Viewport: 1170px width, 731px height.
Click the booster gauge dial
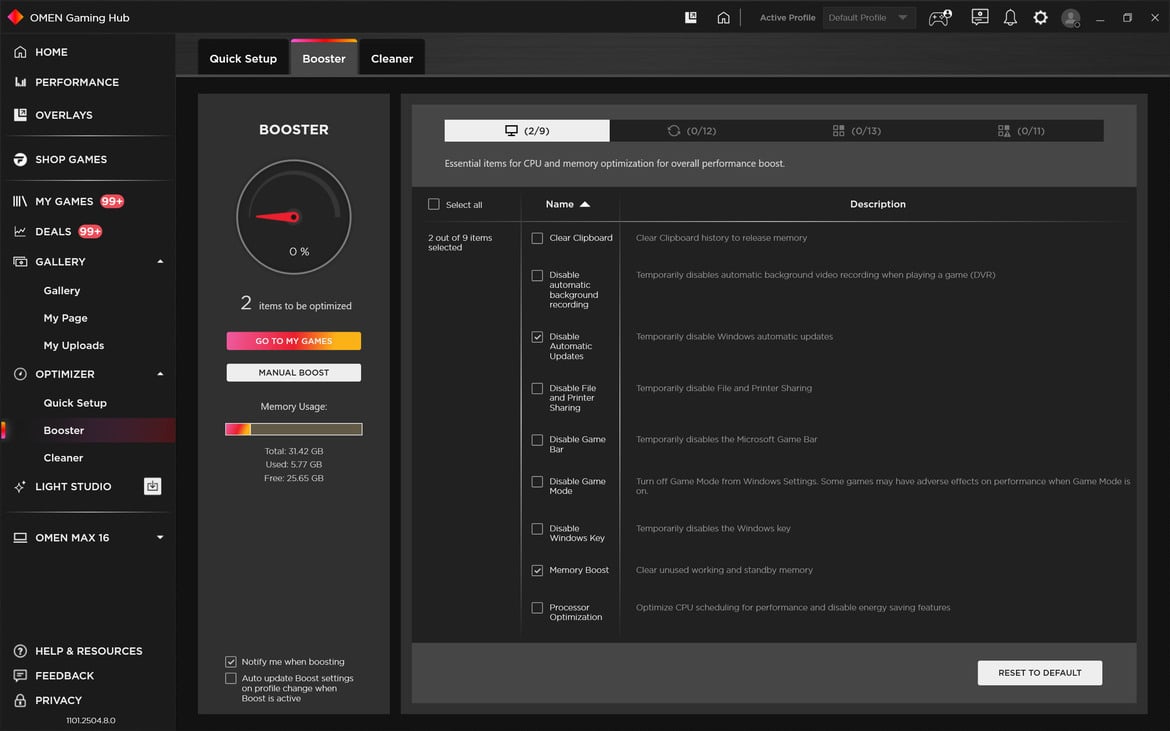(x=294, y=217)
